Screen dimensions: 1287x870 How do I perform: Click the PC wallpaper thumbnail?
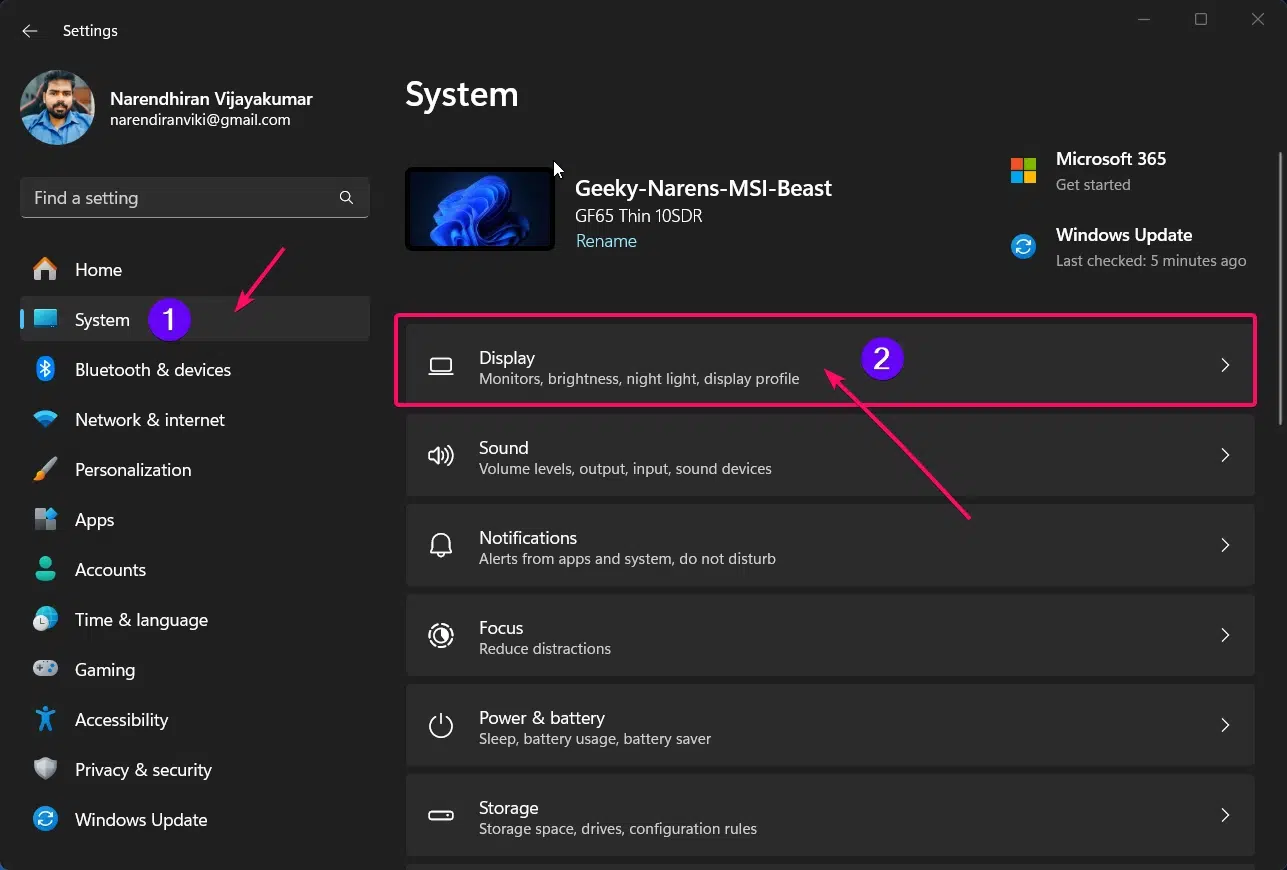pos(480,209)
